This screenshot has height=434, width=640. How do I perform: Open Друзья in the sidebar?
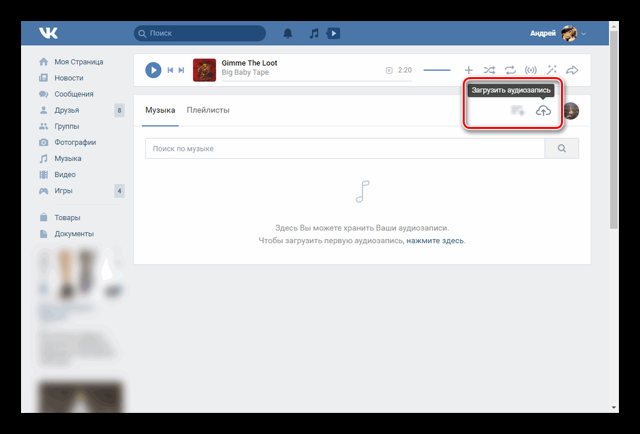point(67,110)
